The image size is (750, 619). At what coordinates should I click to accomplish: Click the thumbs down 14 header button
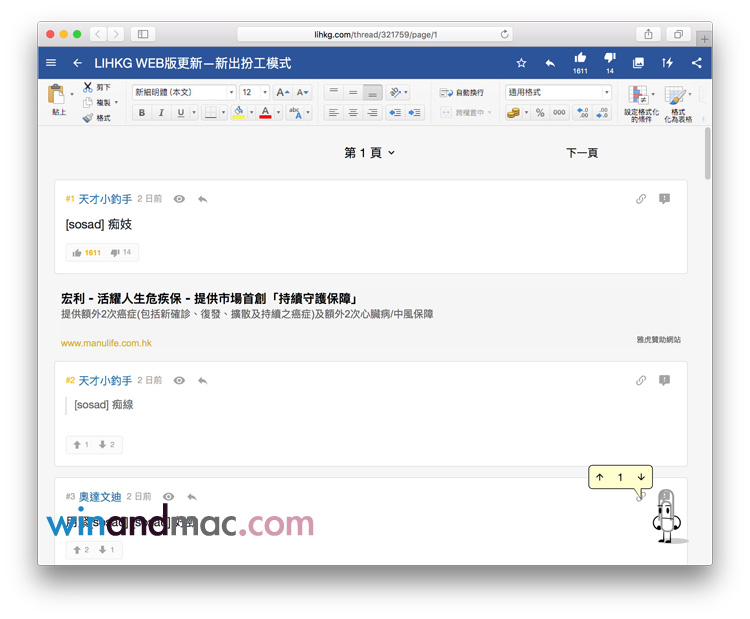[x=609, y=63]
